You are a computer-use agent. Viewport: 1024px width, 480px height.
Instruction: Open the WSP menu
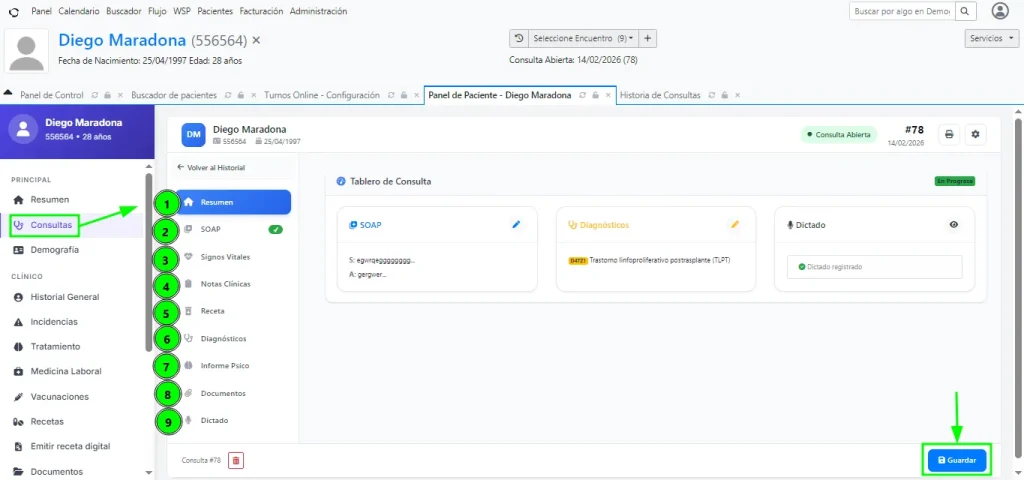[x=182, y=11]
